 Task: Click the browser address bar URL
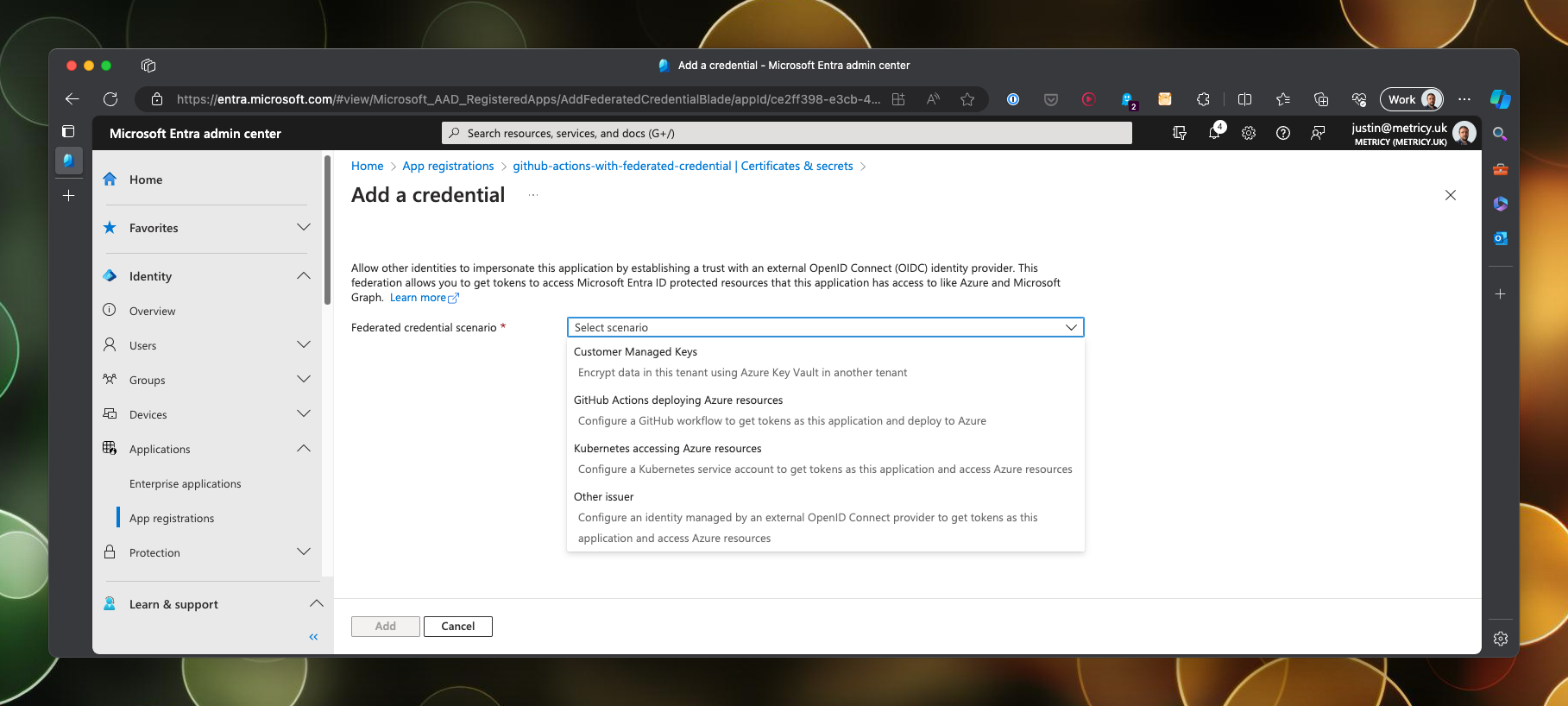pyautogui.click(x=528, y=99)
